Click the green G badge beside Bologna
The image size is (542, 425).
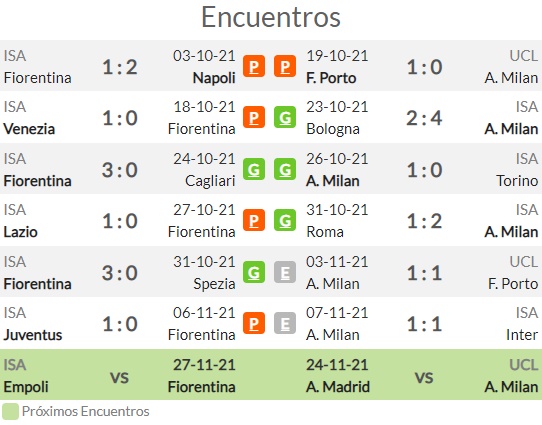[285, 117]
